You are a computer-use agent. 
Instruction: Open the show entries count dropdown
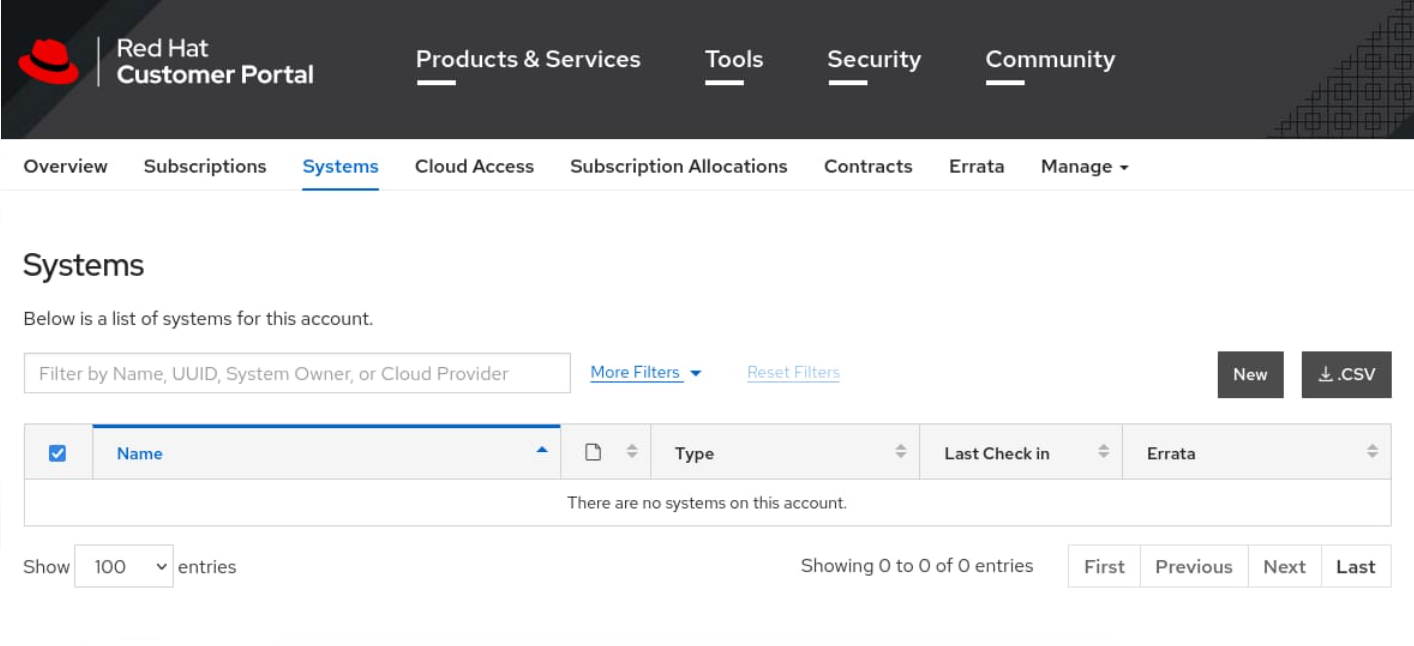point(124,566)
